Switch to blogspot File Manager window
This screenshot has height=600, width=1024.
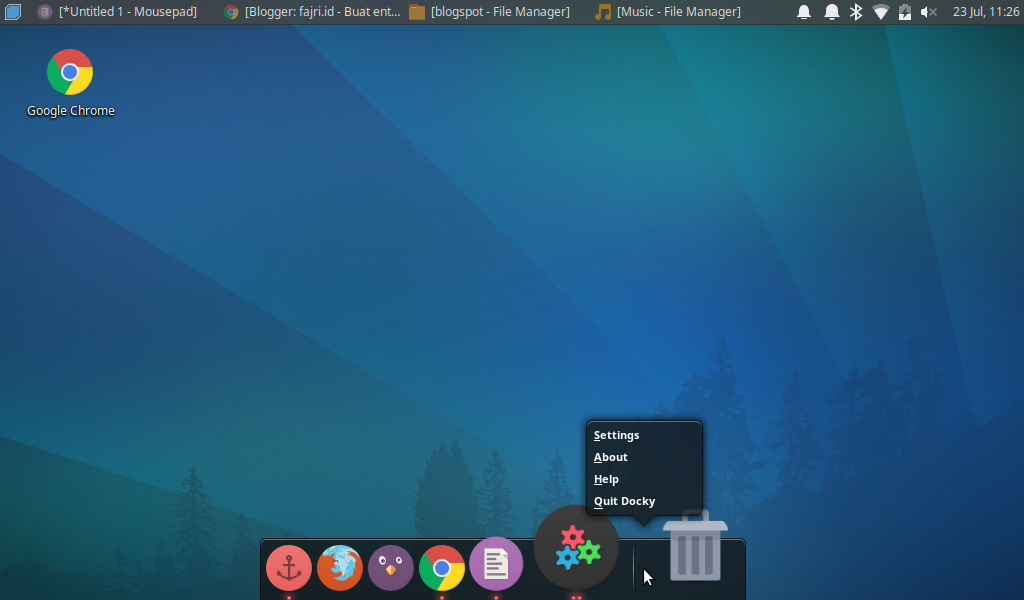click(x=489, y=11)
